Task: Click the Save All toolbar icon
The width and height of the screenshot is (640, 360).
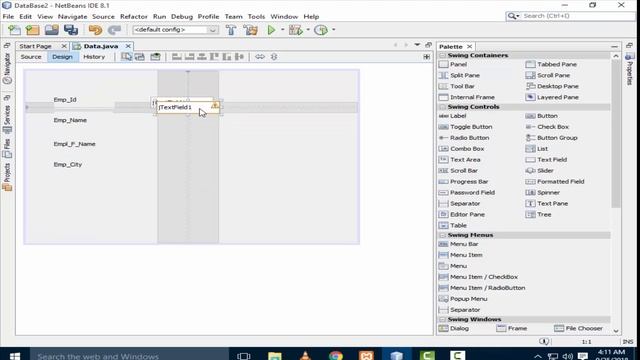Action: pyautogui.click(x=71, y=30)
